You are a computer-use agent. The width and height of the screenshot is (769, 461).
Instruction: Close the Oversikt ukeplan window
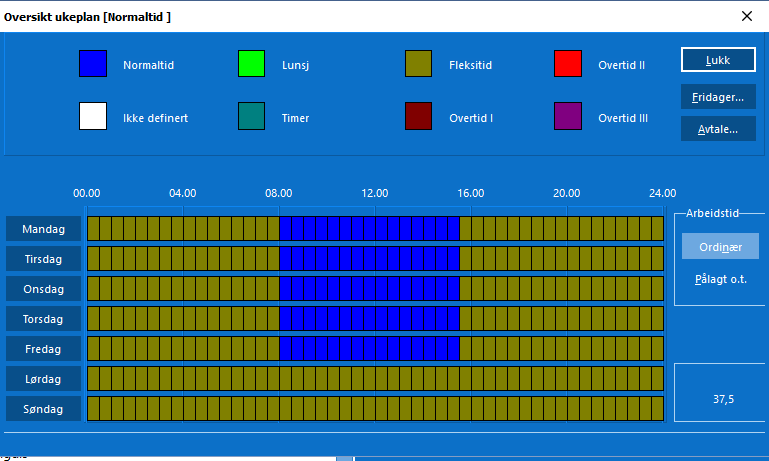(x=746, y=16)
